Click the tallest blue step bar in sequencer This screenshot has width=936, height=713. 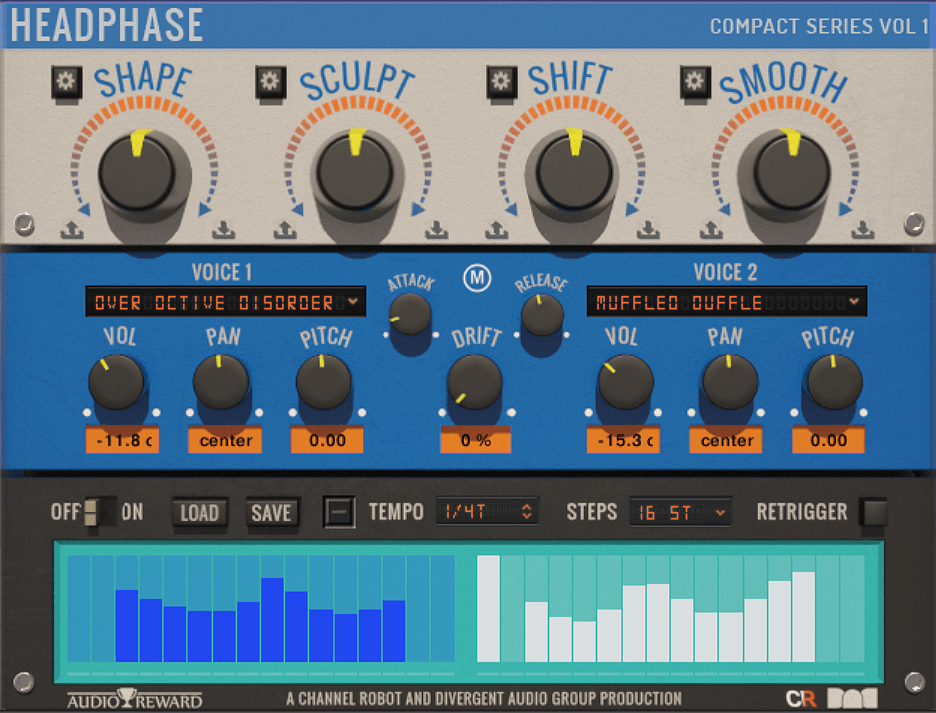coord(272,620)
